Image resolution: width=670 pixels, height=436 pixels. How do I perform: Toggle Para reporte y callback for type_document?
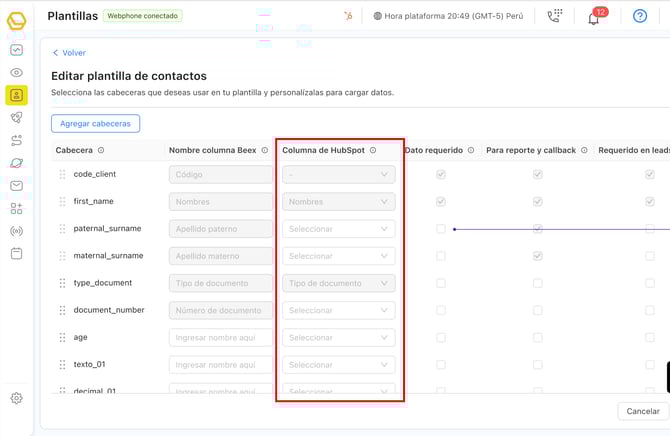click(x=538, y=283)
